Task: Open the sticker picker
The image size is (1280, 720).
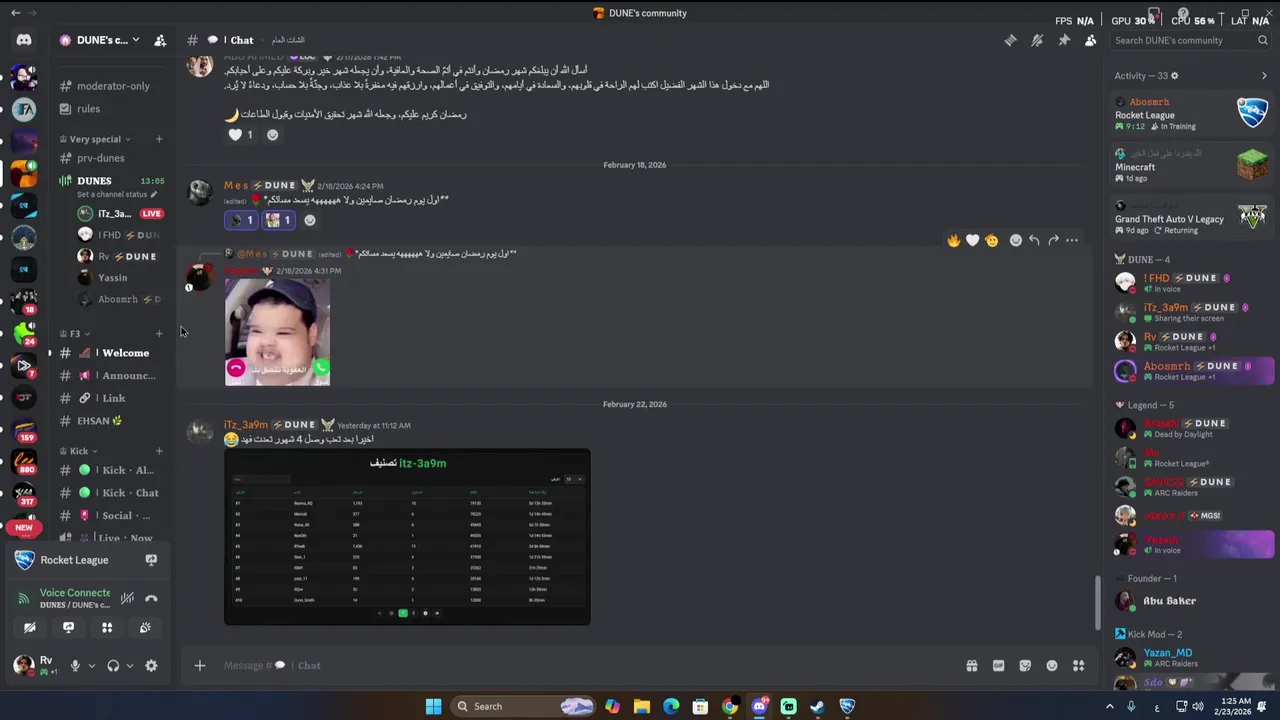Action: pos(1025,666)
